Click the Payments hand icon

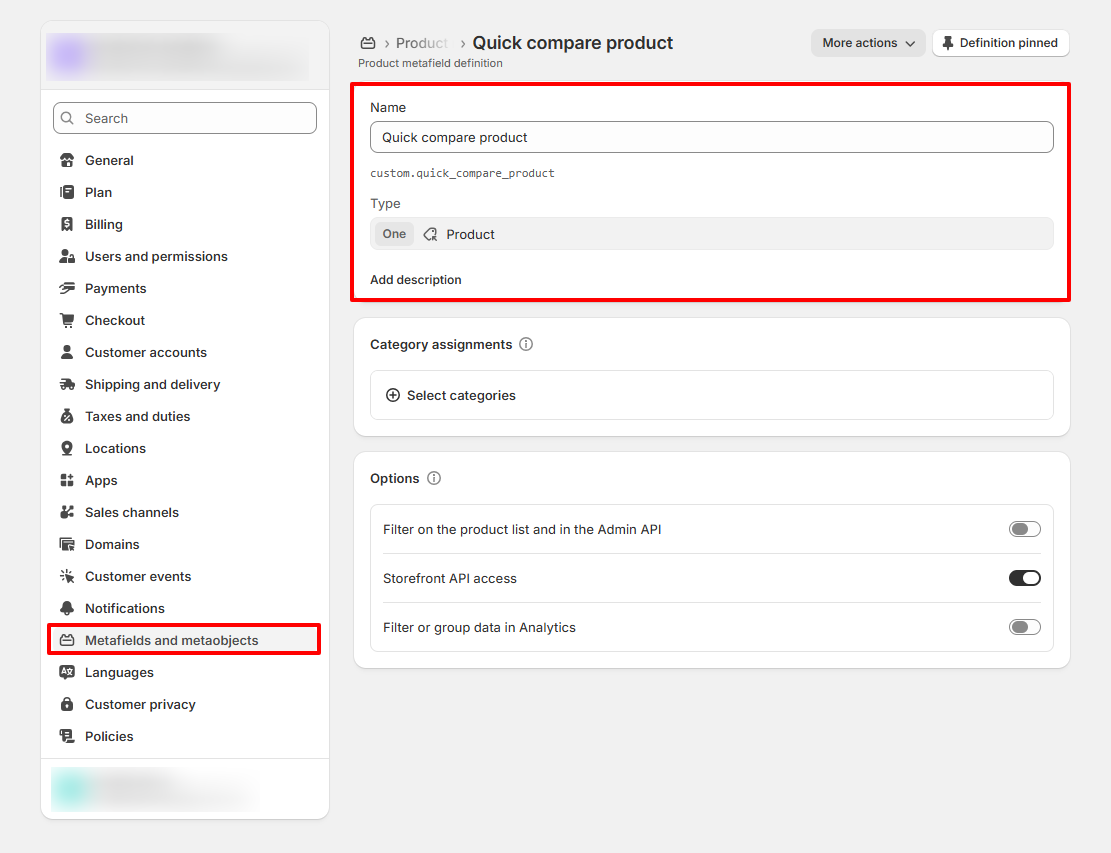67,288
